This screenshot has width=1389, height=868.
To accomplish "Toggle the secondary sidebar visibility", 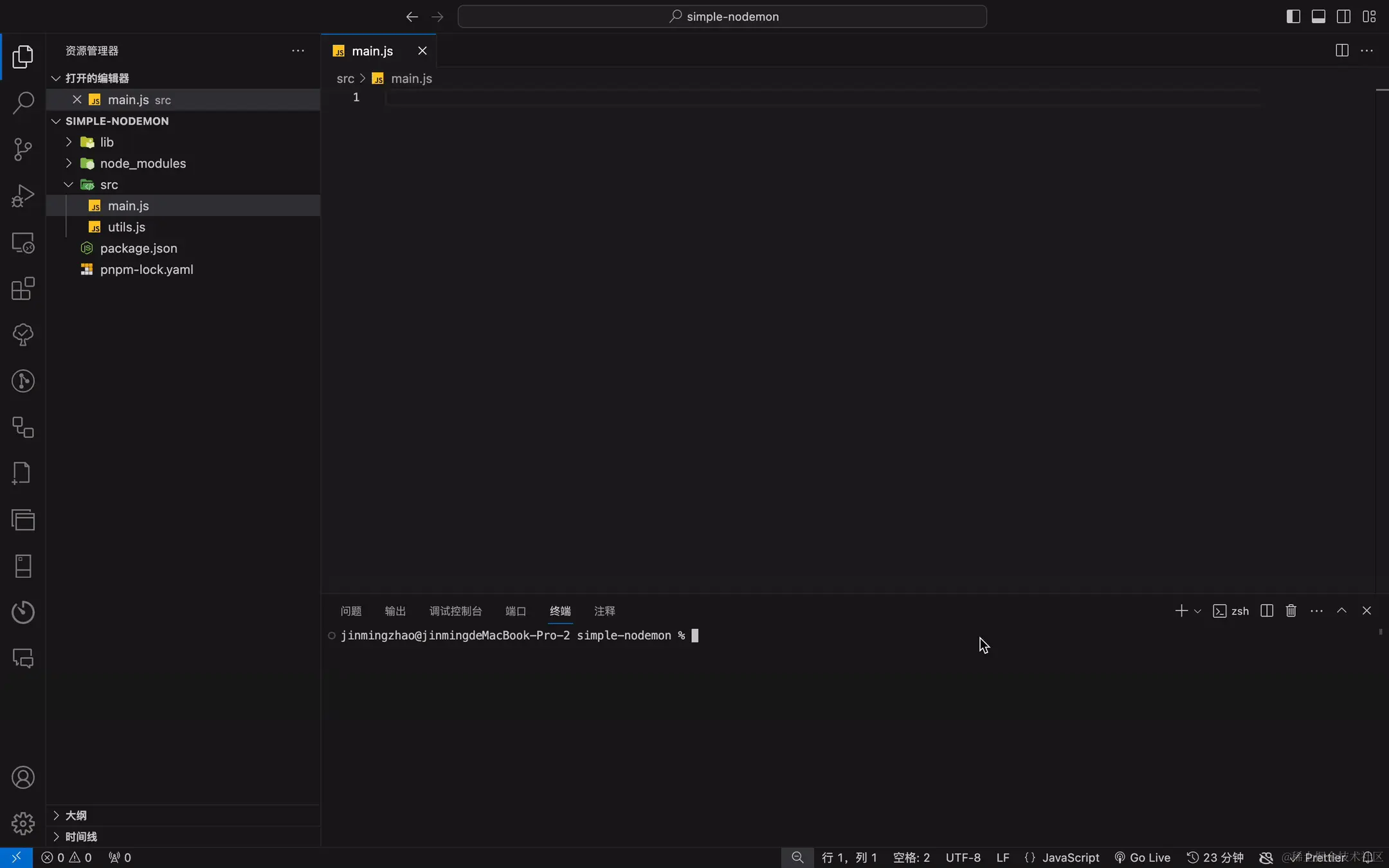I will (1343, 17).
